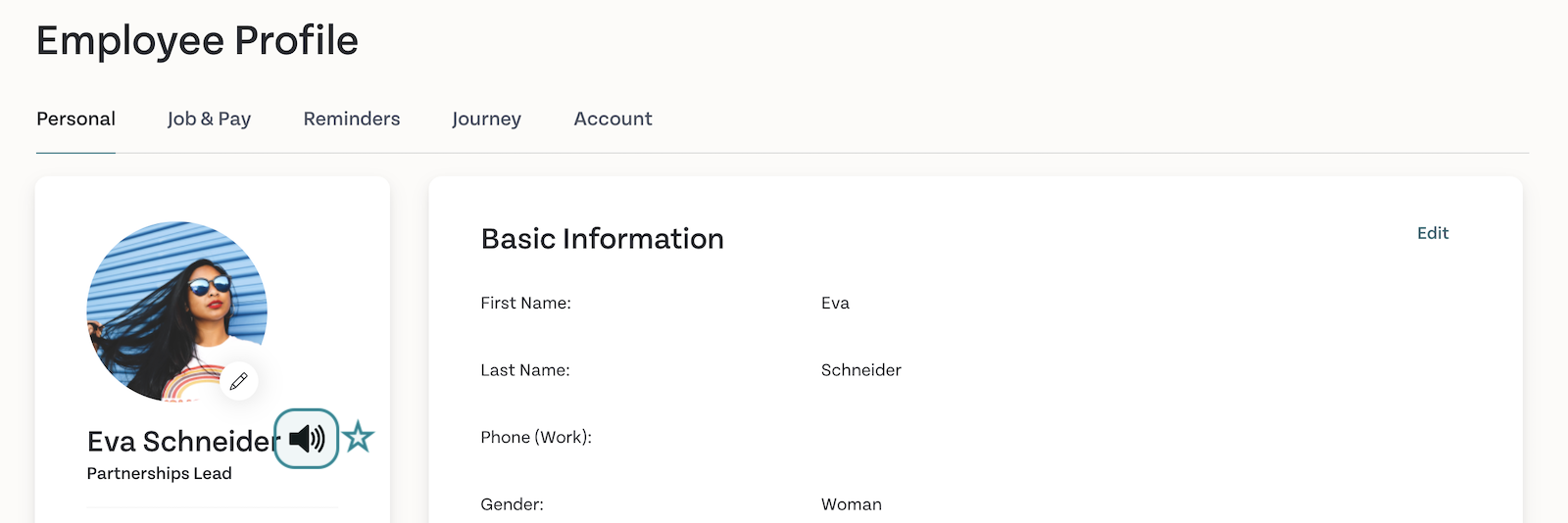Click Eva Schneider's profile photo
Image resolution: width=1568 pixels, height=523 pixels.
click(x=176, y=311)
